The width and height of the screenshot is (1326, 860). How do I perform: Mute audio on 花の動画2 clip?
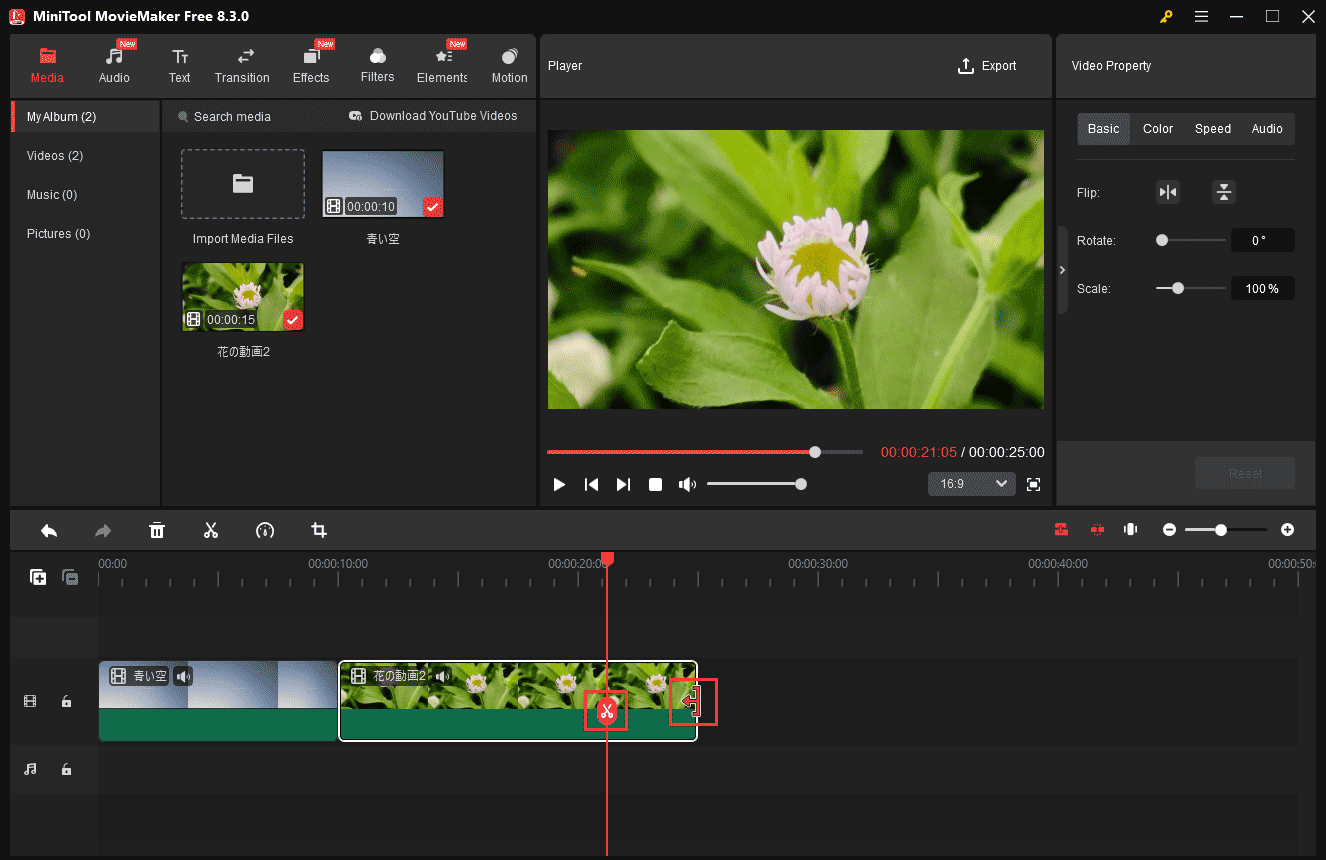[x=442, y=677]
